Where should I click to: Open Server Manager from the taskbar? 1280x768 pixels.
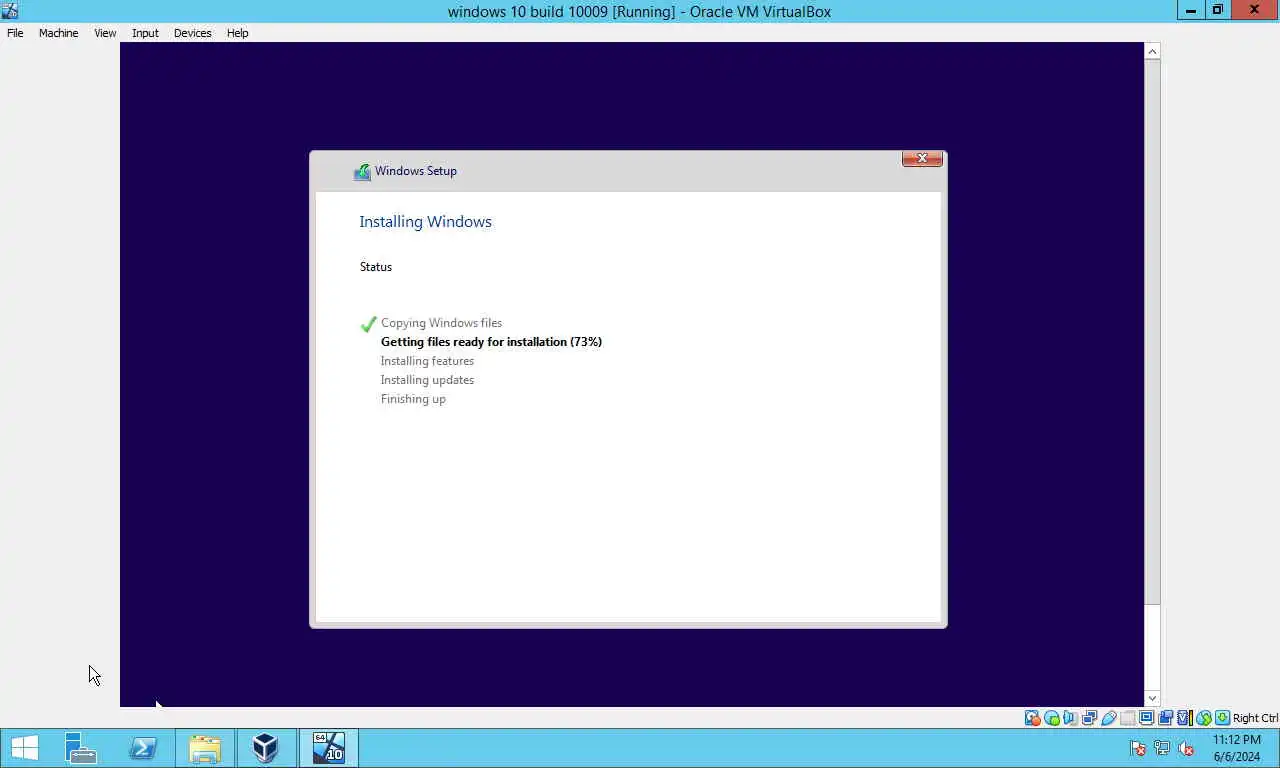pos(80,748)
